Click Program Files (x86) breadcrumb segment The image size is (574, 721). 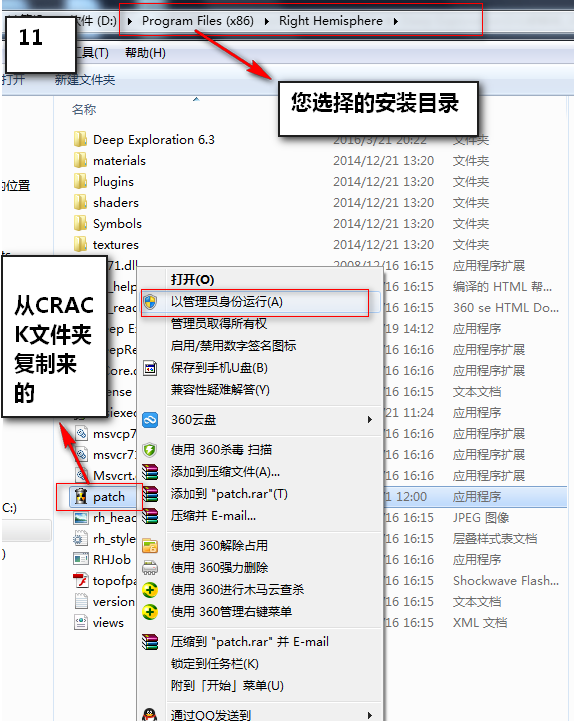coord(198,21)
